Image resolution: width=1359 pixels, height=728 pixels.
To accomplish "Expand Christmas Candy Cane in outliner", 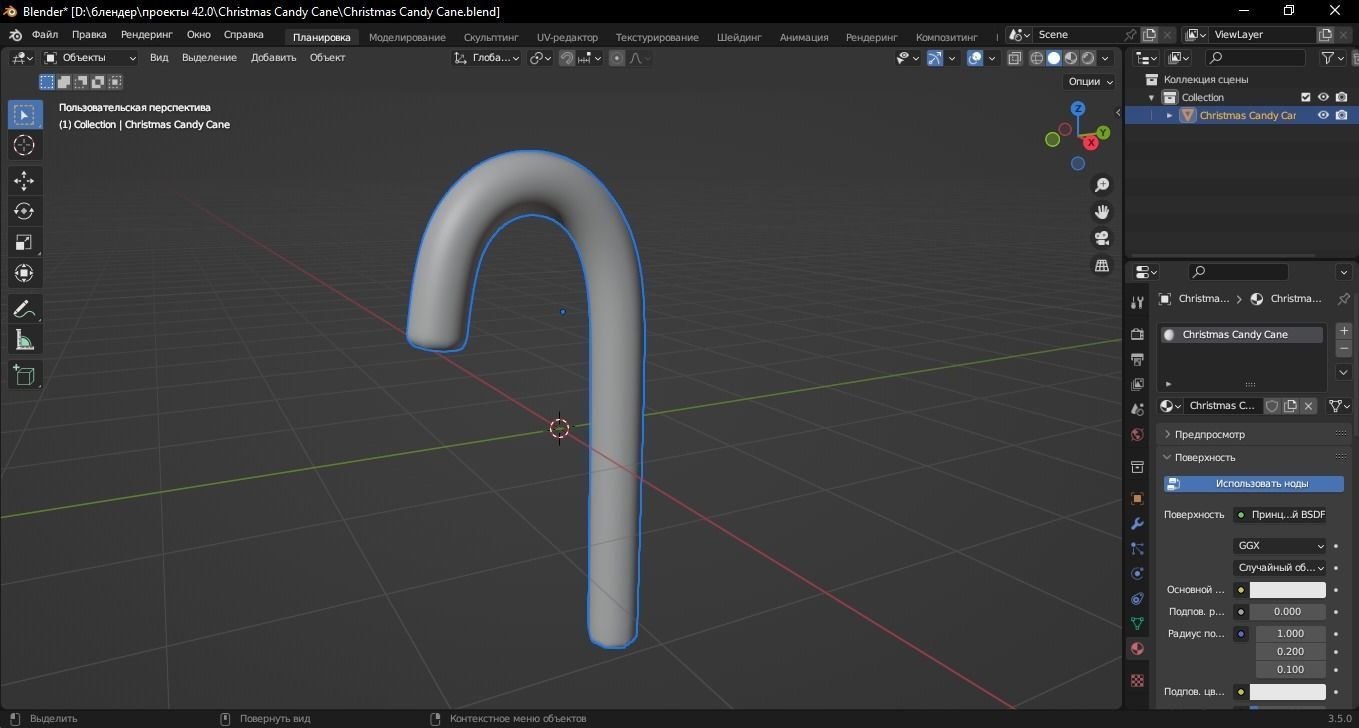I will (1169, 115).
